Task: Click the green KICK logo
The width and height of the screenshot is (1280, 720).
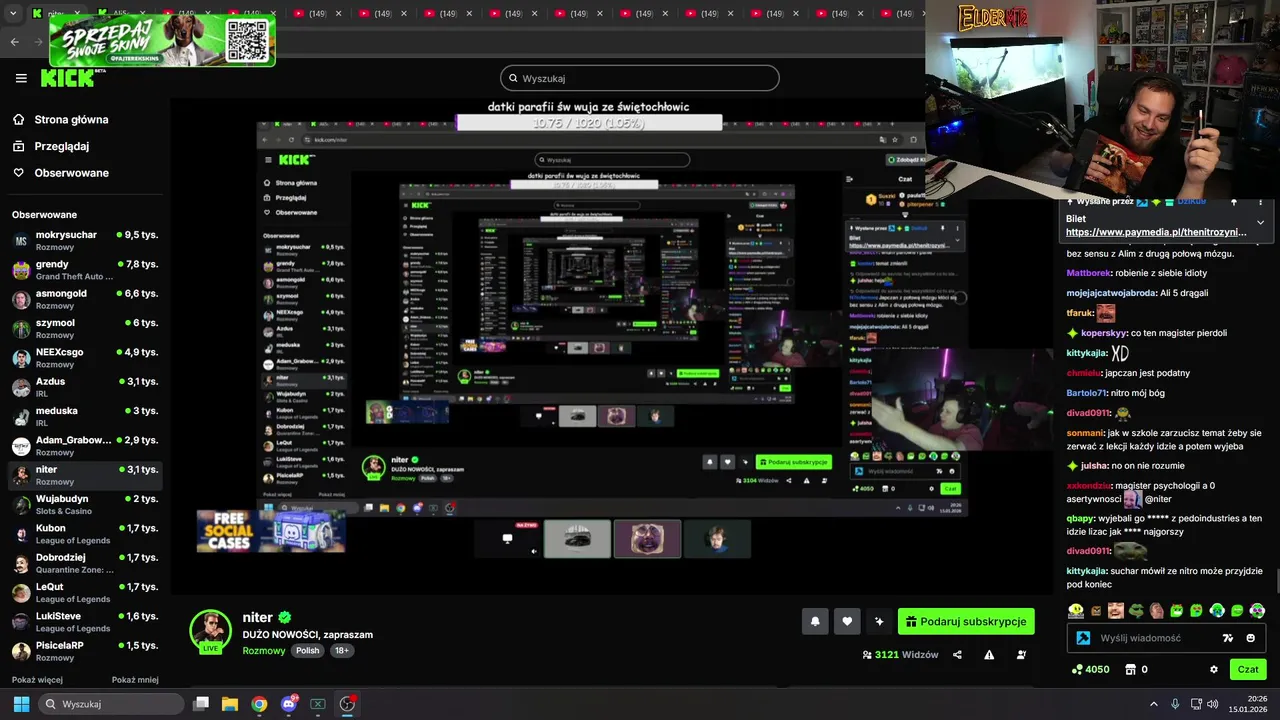Action: 67,78
